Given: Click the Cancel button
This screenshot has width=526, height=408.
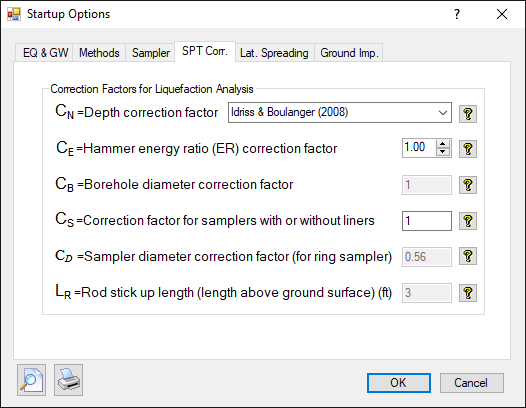Looking at the screenshot, I should pyautogui.click(x=471, y=383).
